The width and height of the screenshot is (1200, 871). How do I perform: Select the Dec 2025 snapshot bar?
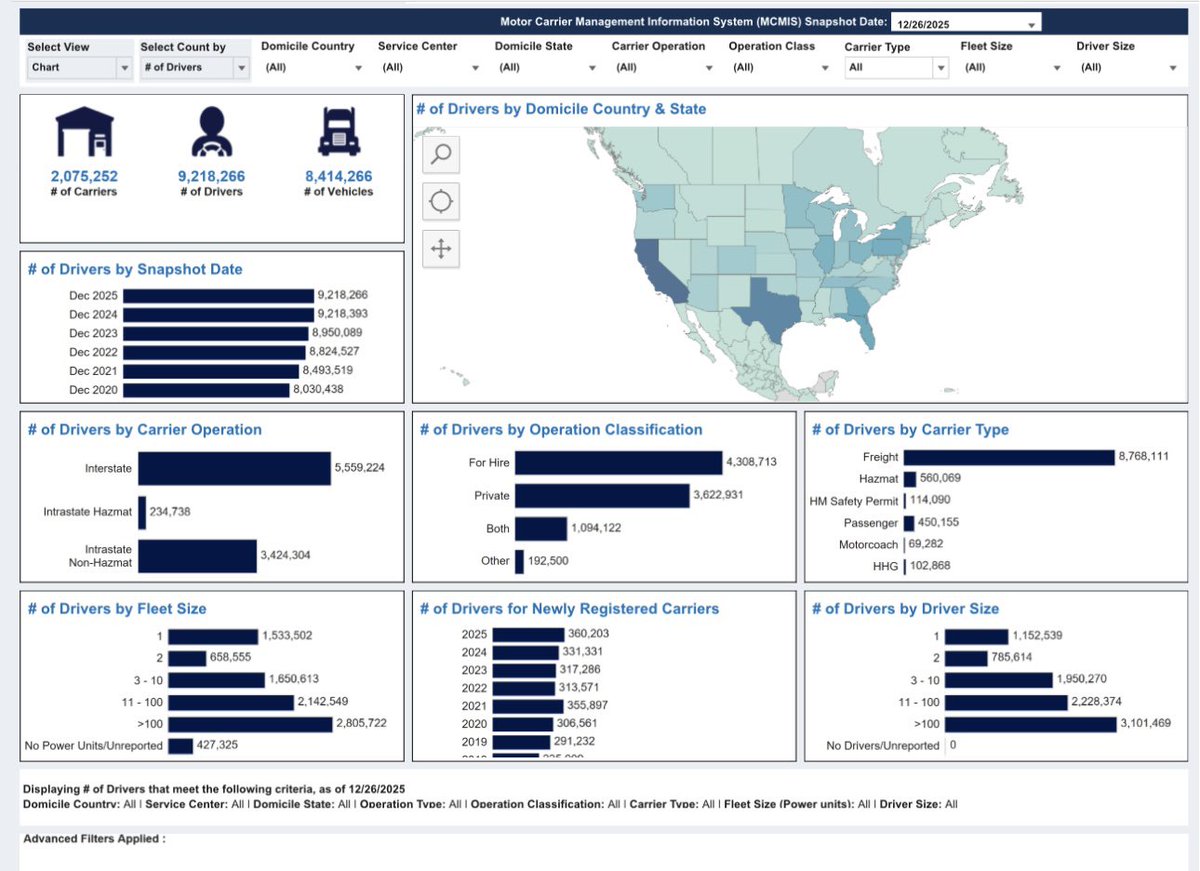[x=219, y=296]
